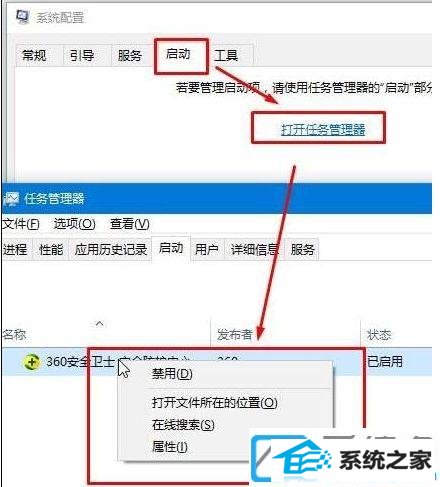Choose 禁用(D) from the context menu
Viewport: 440px width, 487px height.
pyautogui.click(x=172, y=373)
